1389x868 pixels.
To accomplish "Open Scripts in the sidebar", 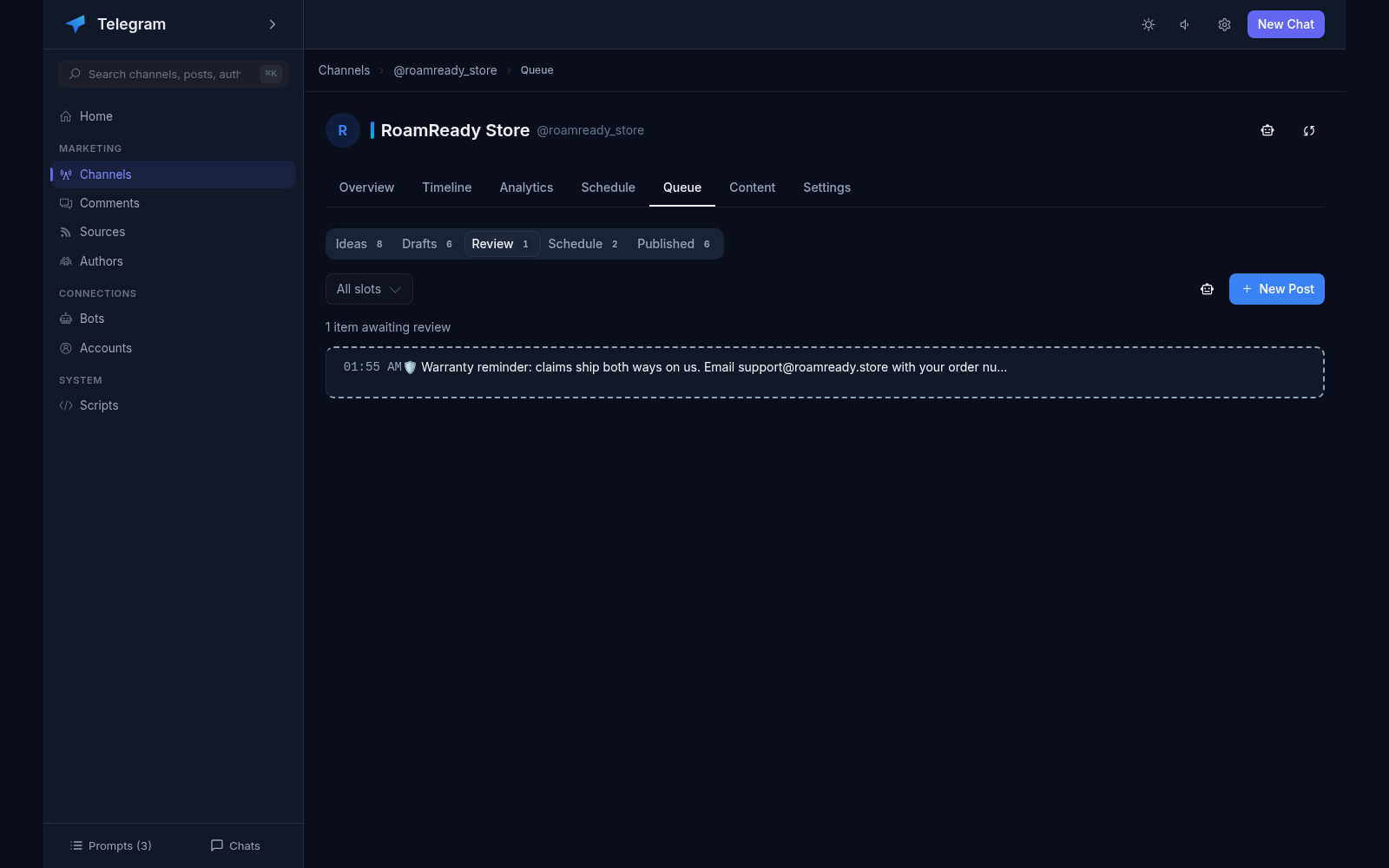I will (x=173, y=405).
